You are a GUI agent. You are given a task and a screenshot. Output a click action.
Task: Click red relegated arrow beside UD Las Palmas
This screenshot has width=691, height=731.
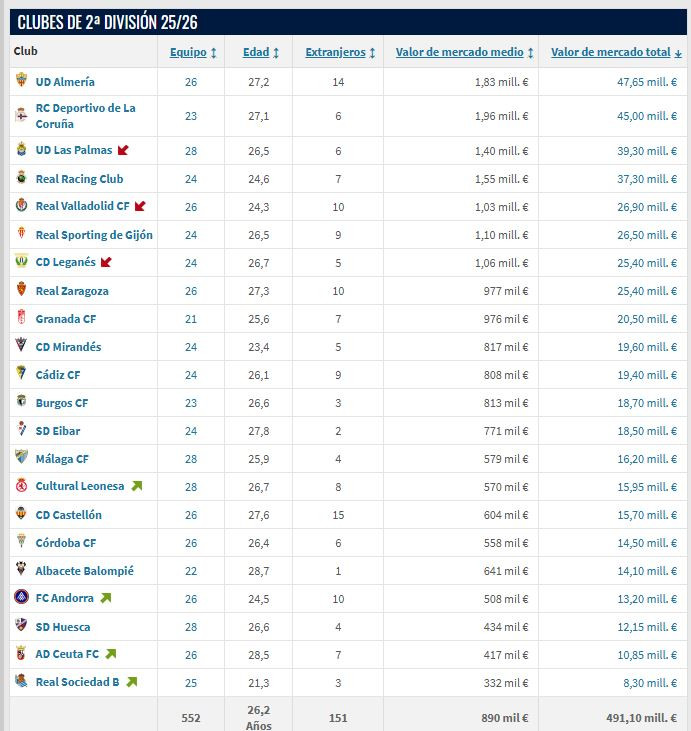pos(123,150)
